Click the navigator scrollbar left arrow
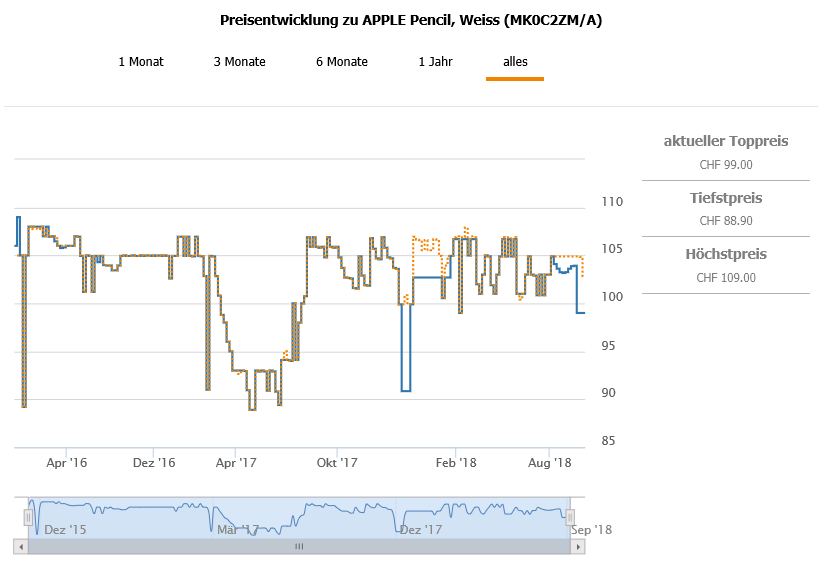The width and height of the screenshot is (820, 563). coord(19,547)
